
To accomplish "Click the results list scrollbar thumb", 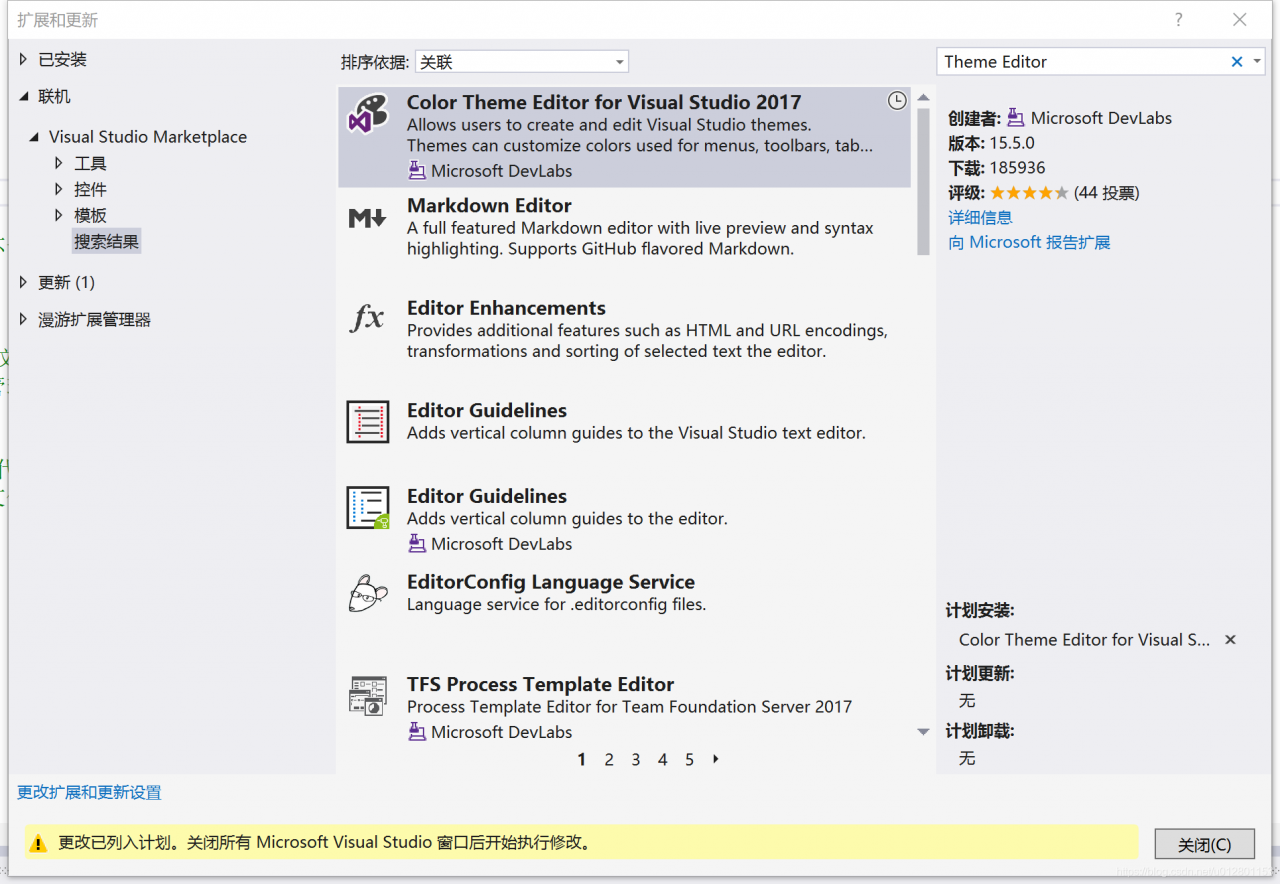I will click(x=923, y=180).
